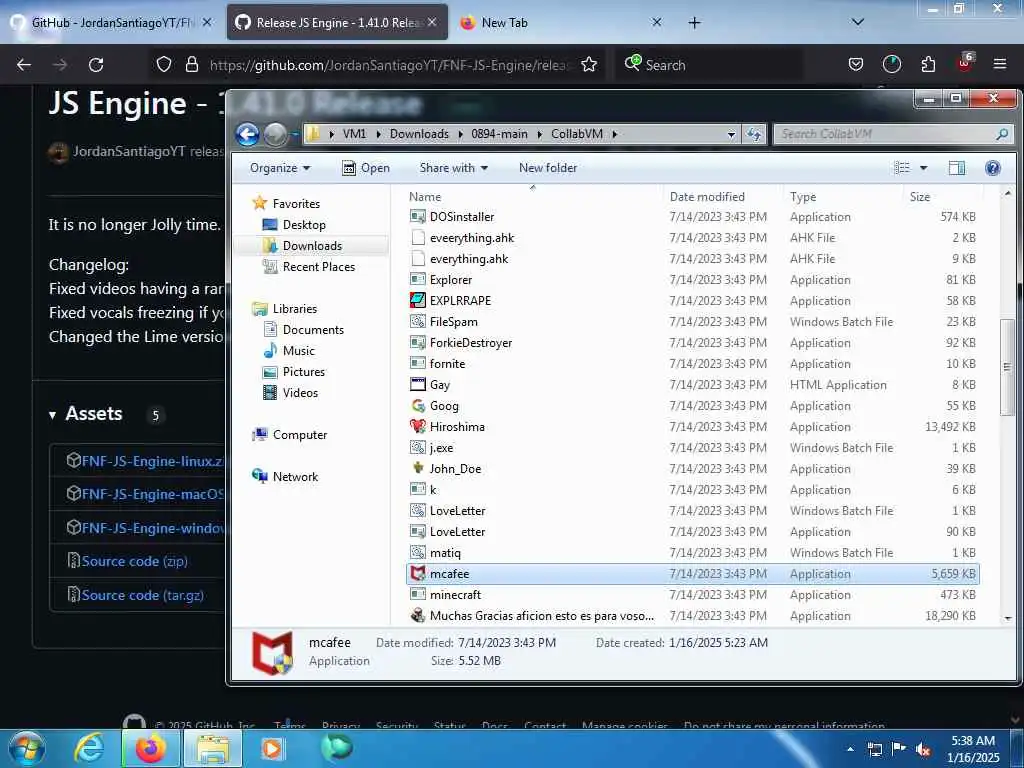Open the Share with dropdown
The image size is (1024, 768).
(x=454, y=168)
